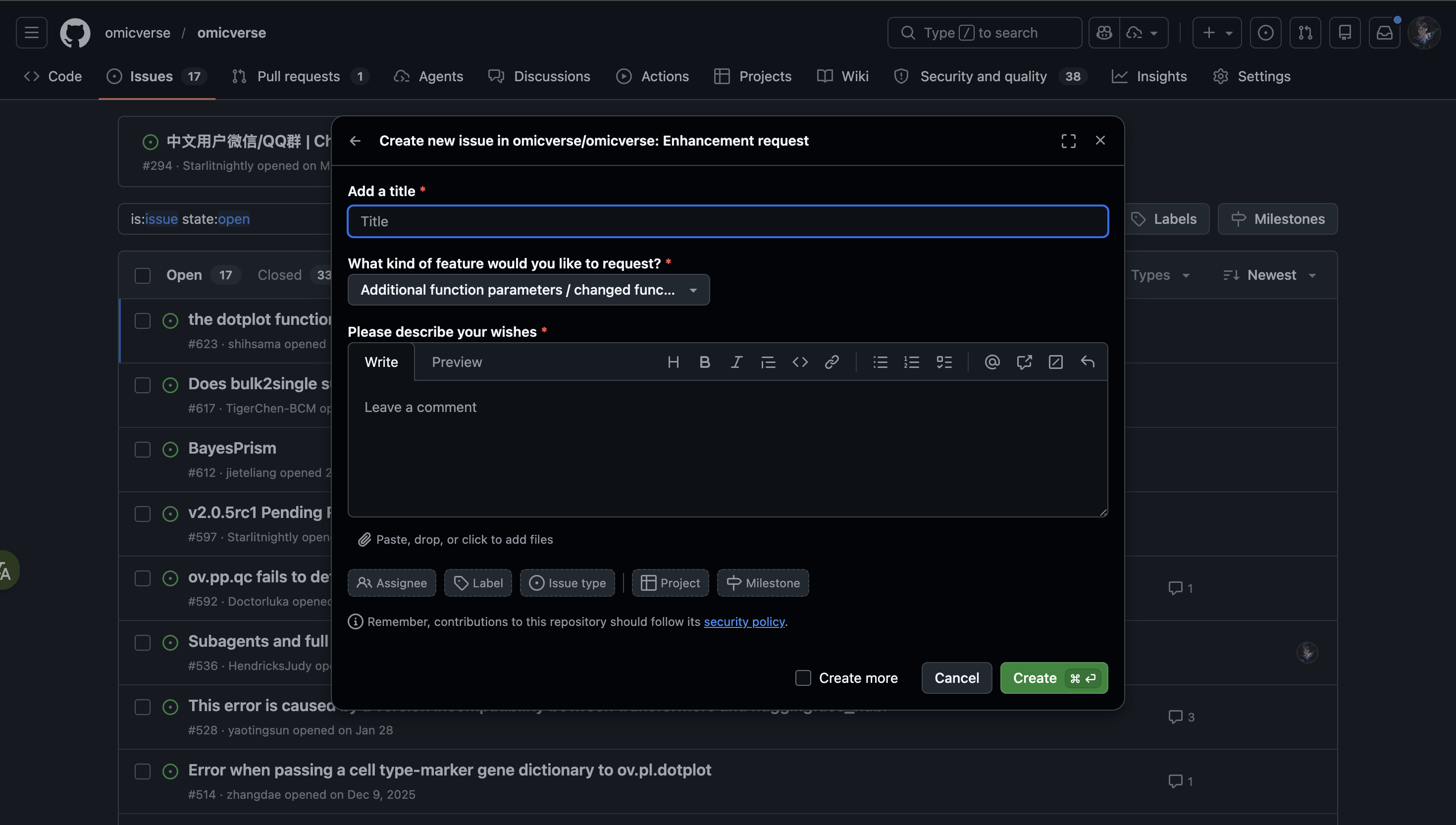Open the security policy link
The width and height of the screenshot is (1456, 825).
(x=744, y=621)
